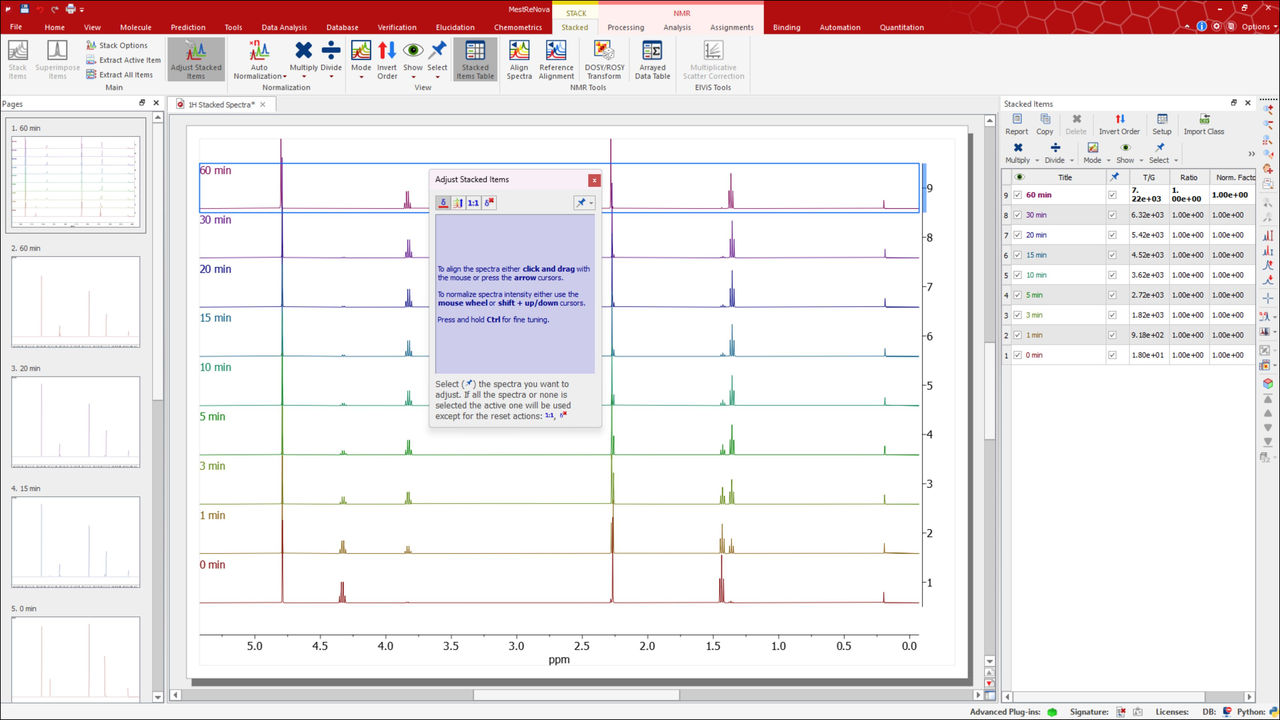Select the 20 min page thumbnail

76,422
